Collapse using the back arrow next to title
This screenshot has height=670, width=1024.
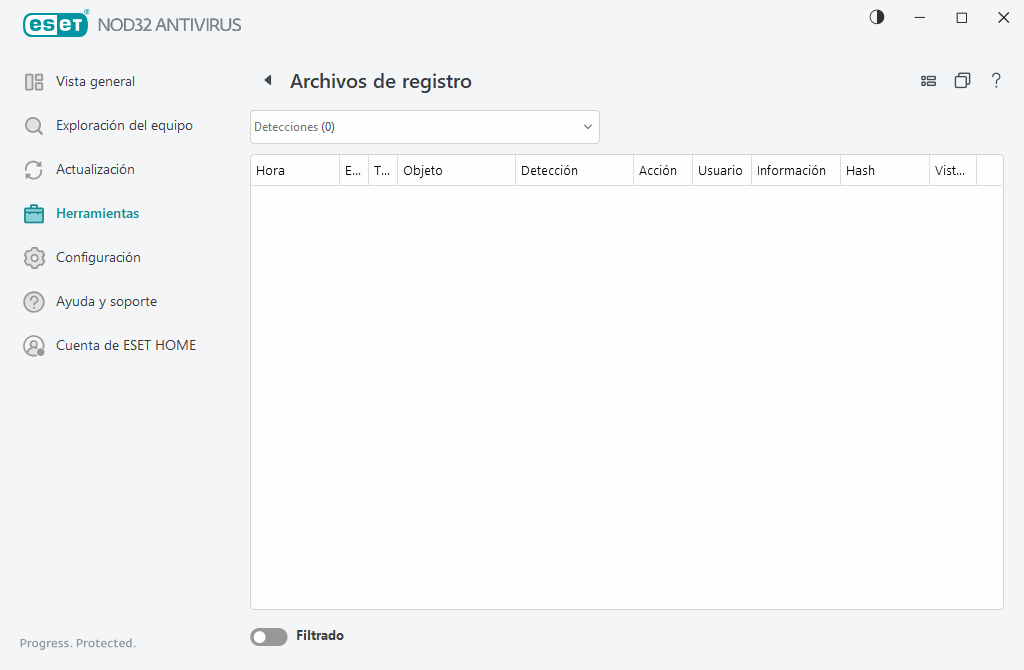[267, 80]
